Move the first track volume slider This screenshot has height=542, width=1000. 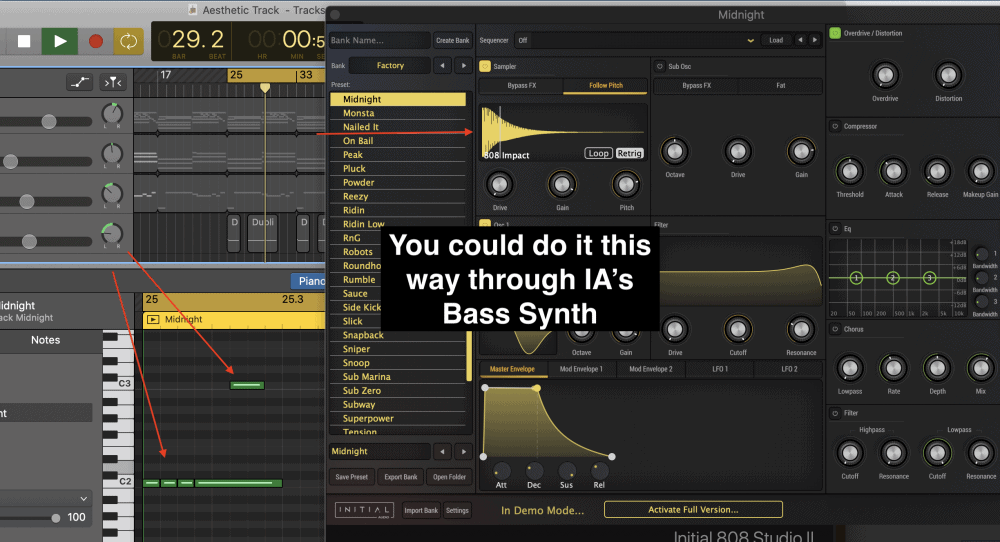coord(48,121)
